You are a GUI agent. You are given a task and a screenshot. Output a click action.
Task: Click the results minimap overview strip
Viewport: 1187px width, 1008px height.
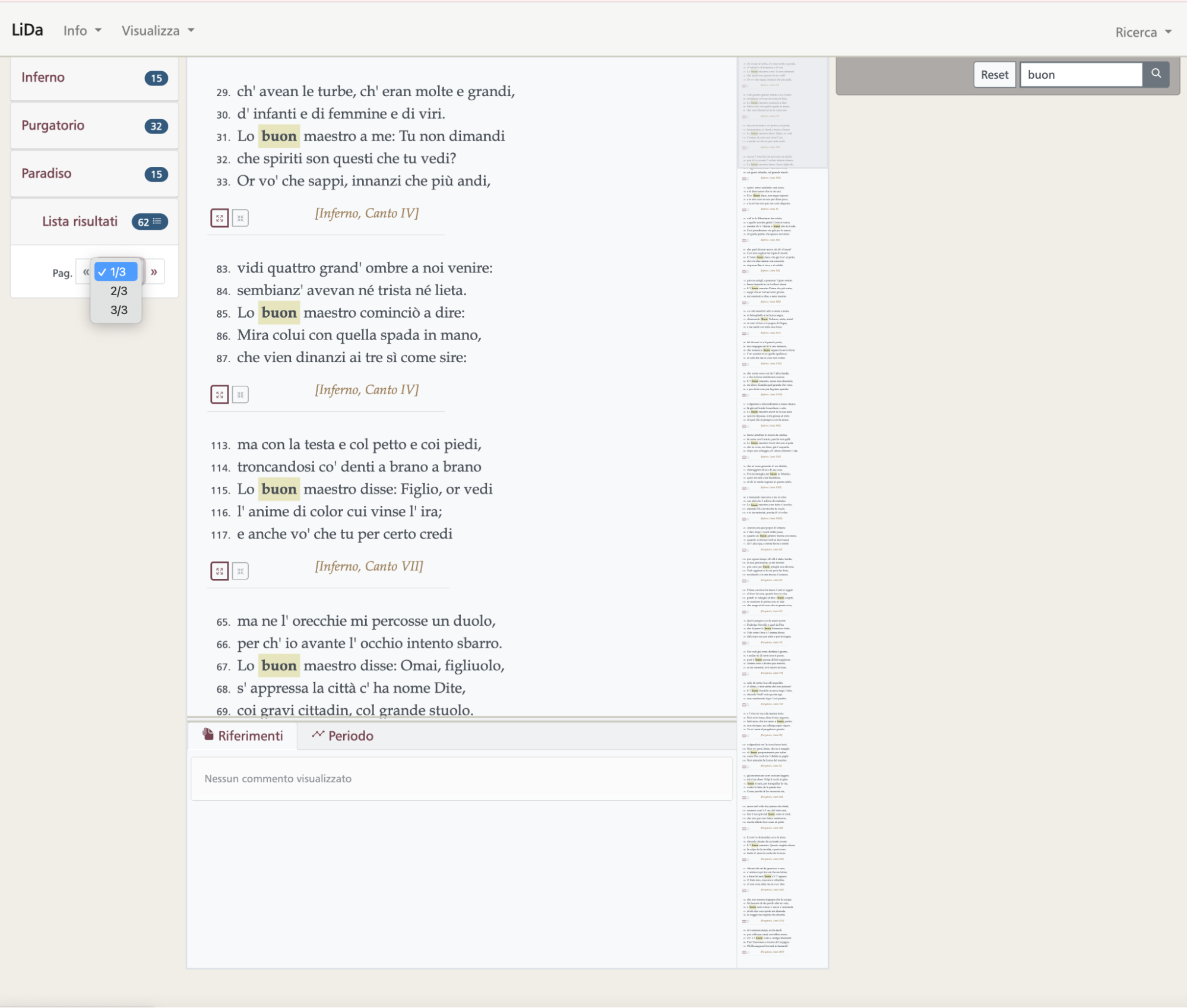pos(782,512)
